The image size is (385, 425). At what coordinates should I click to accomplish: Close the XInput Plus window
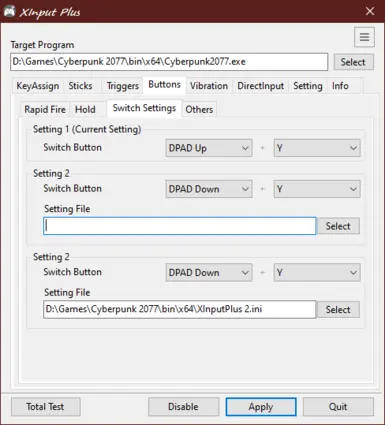click(x=370, y=11)
